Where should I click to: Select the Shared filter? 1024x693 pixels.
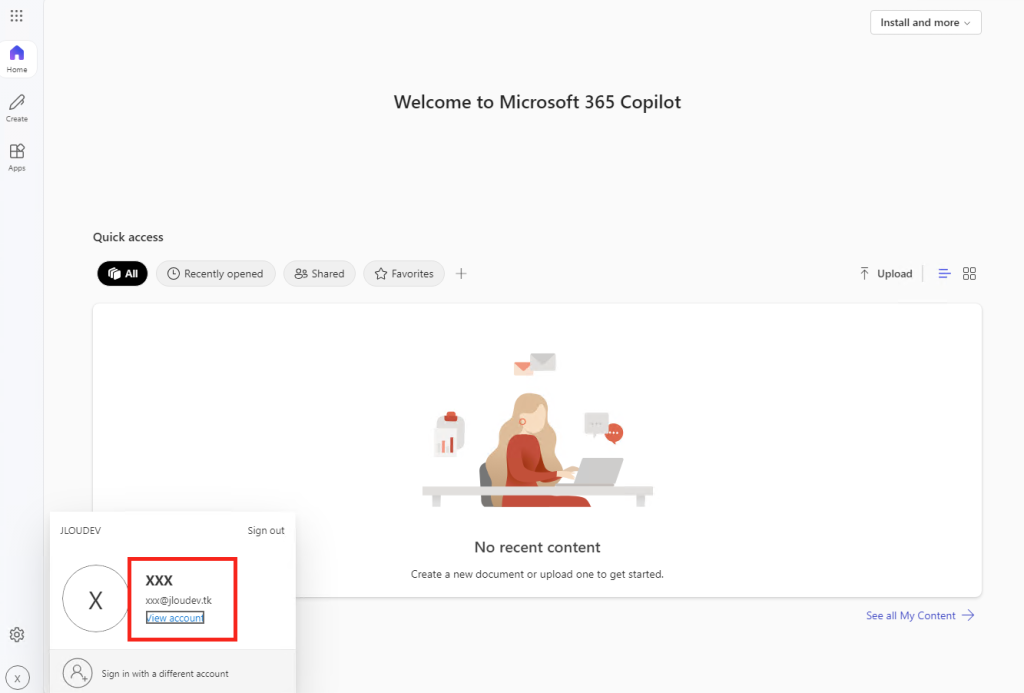click(319, 274)
